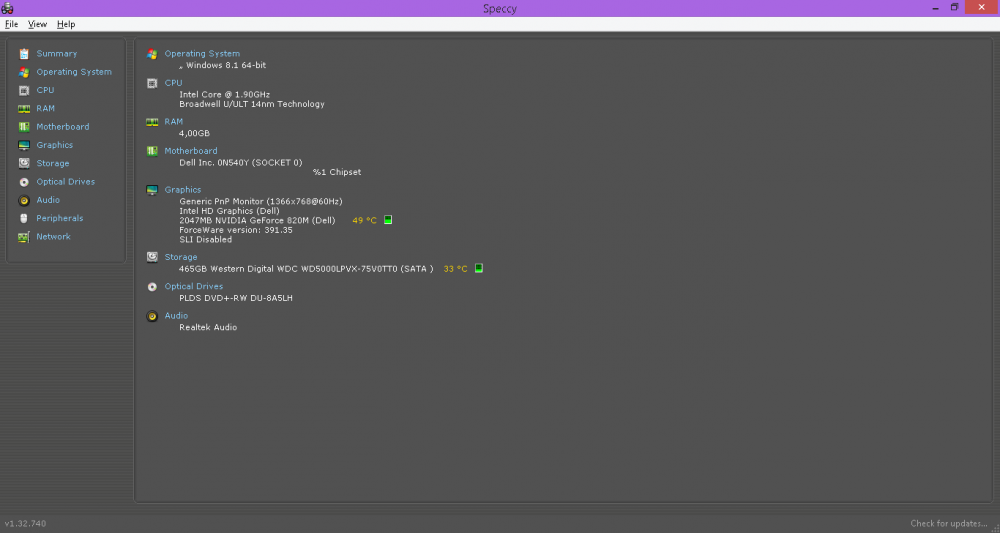
Task: Click the RAM heading link in summary
Action: point(173,122)
